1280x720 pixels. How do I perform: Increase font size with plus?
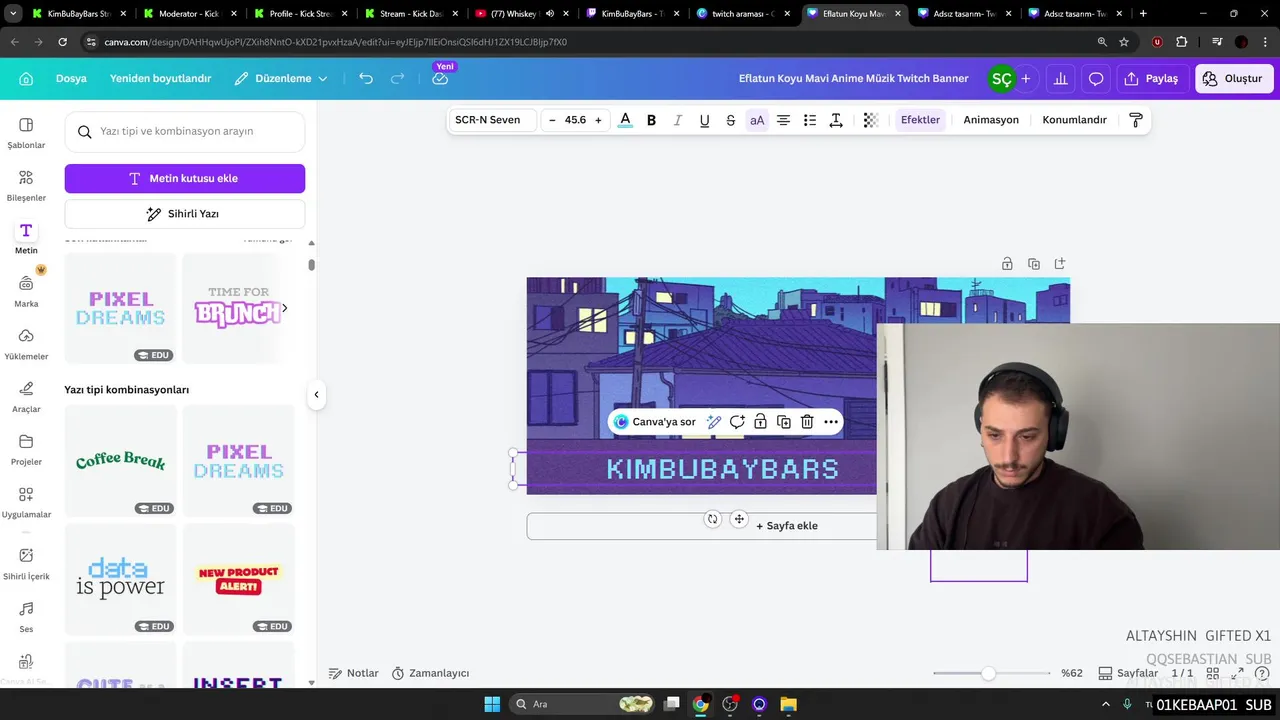tap(598, 120)
